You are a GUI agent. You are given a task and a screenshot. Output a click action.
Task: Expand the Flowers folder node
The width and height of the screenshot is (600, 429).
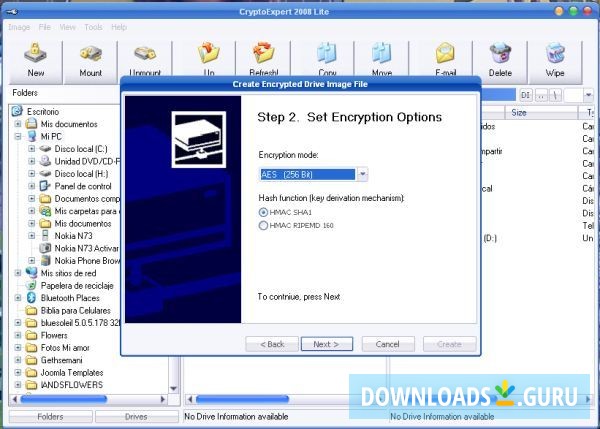[18, 335]
